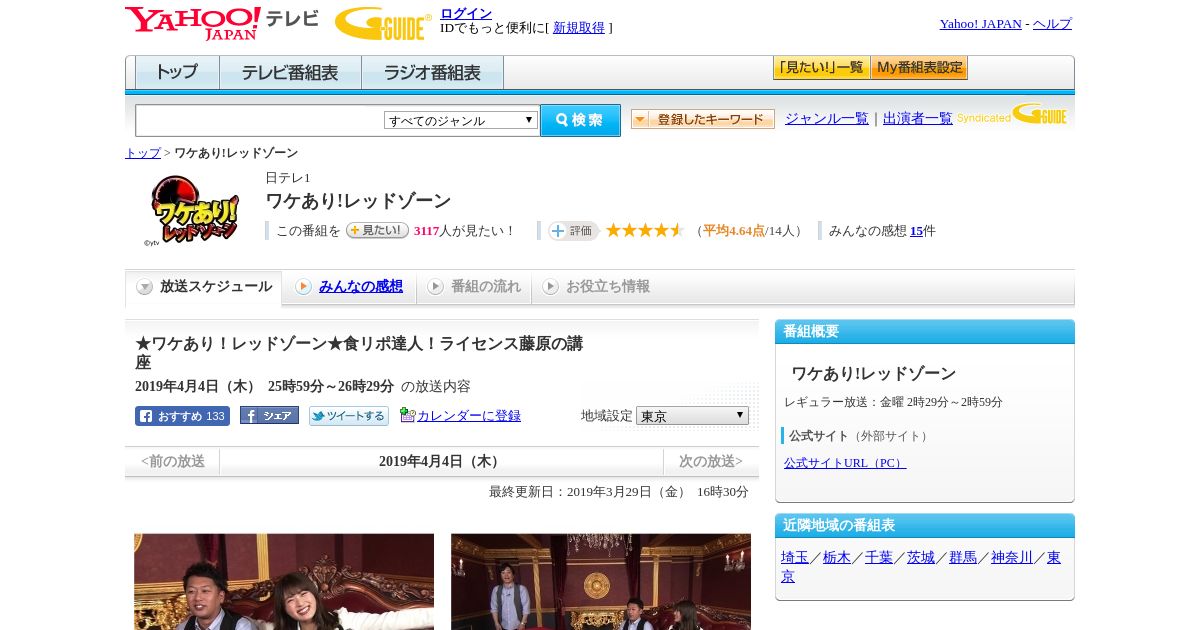
Task: Click Facebook おすすめ 133 button
Action: click(x=182, y=416)
